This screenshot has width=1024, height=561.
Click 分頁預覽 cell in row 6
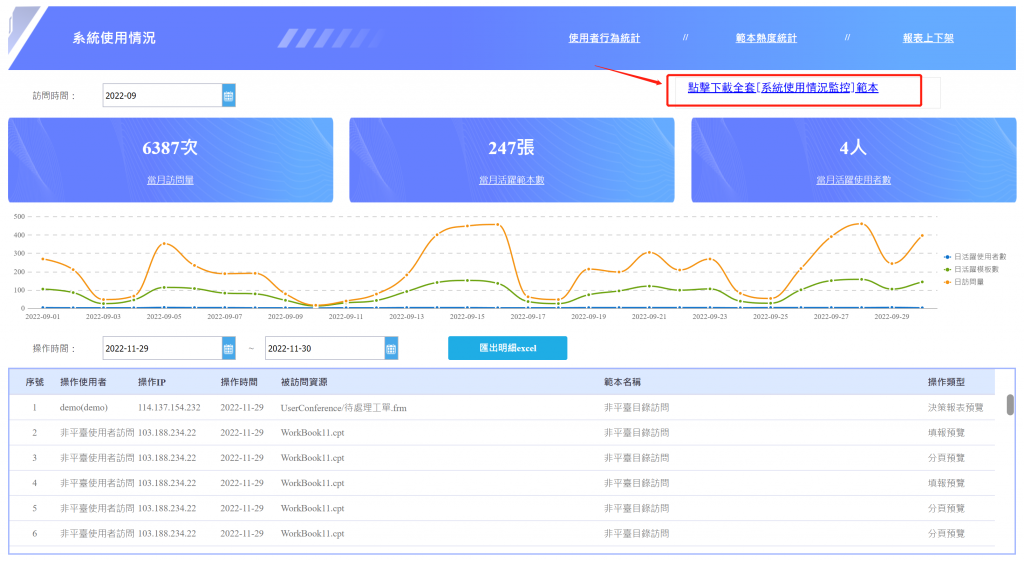tap(946, 534)
